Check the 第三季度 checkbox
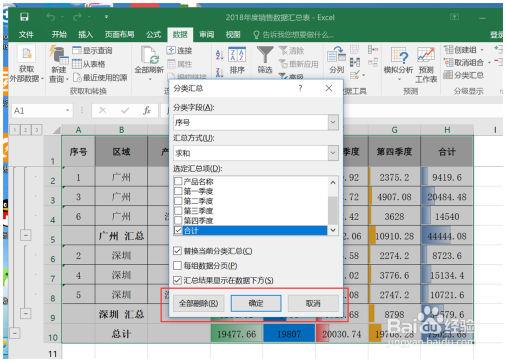This screenshot has height=362, width=506. click(x=178, y=211)
